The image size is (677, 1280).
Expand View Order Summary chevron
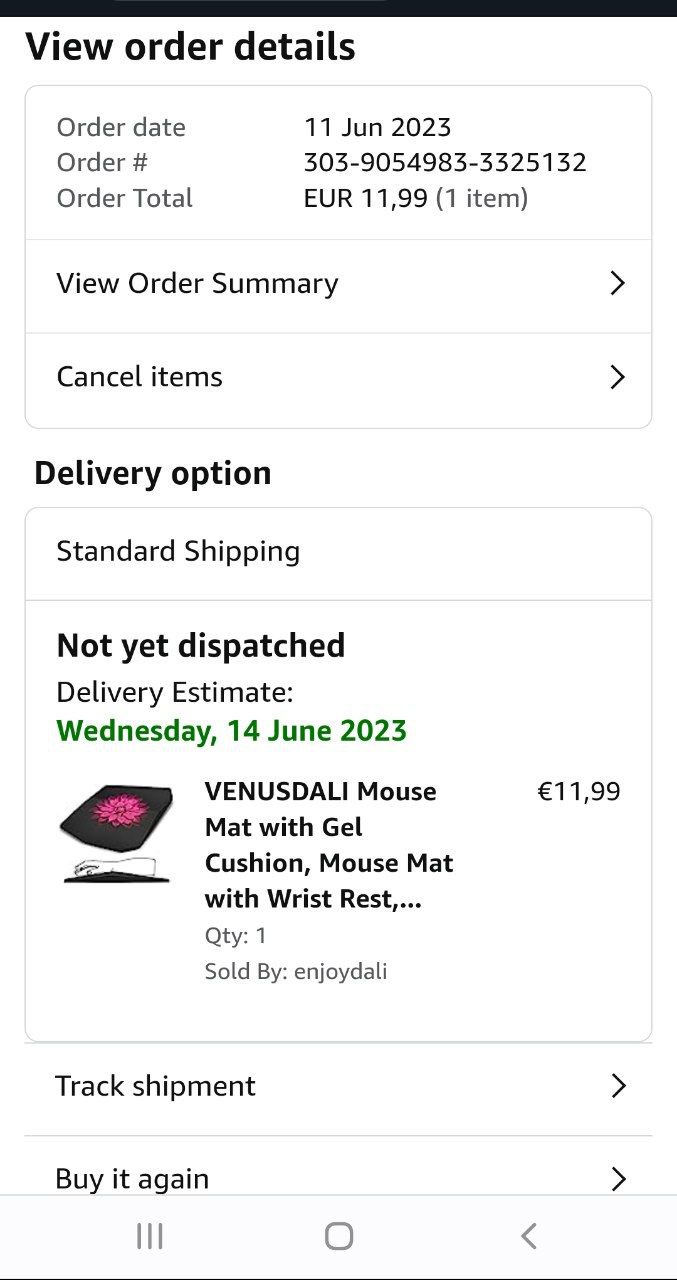point(617,284)
